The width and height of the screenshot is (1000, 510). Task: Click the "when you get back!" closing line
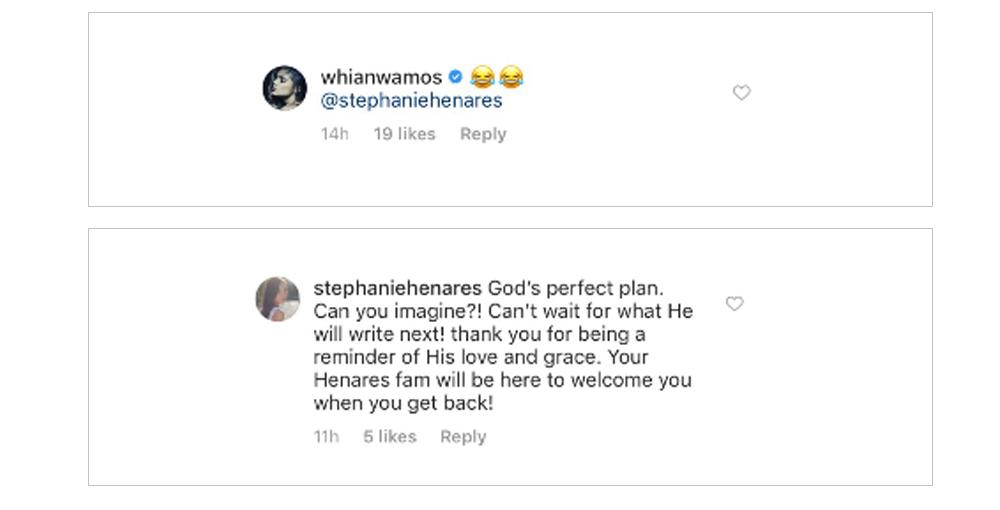(403, 404)
